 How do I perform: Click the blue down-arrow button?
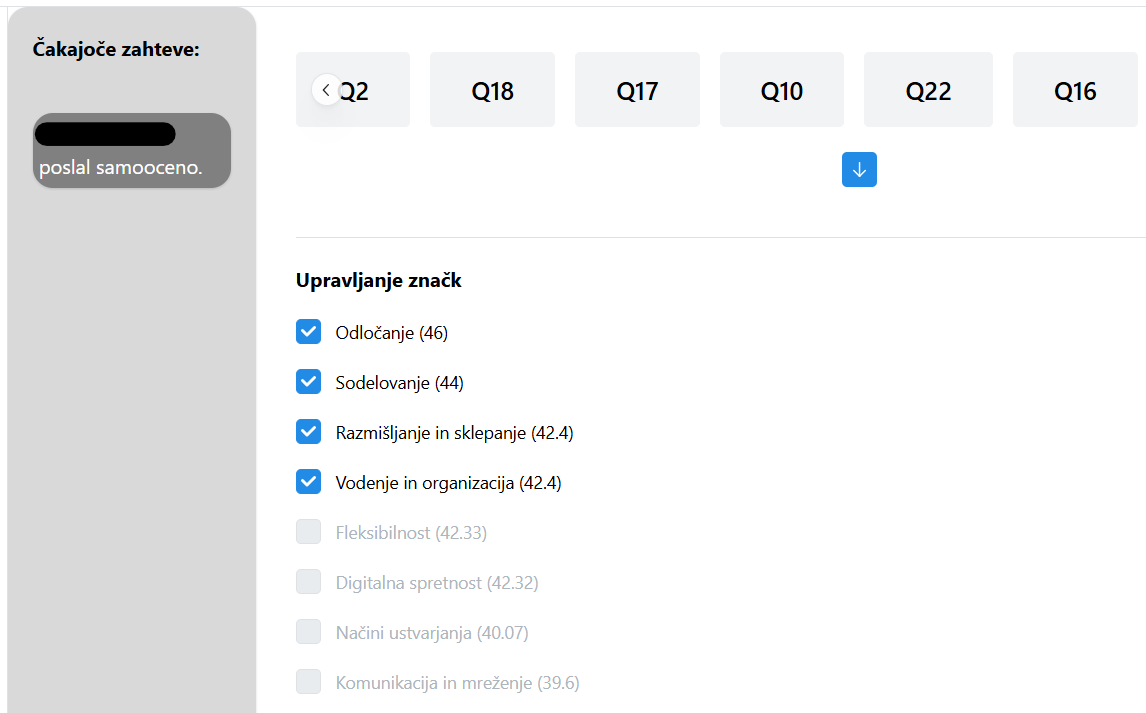[x=859, y=169]
